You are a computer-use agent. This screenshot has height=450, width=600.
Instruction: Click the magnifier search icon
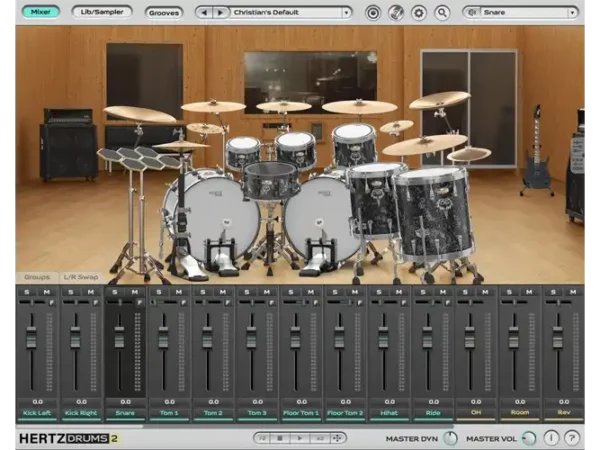click(442, 13)
